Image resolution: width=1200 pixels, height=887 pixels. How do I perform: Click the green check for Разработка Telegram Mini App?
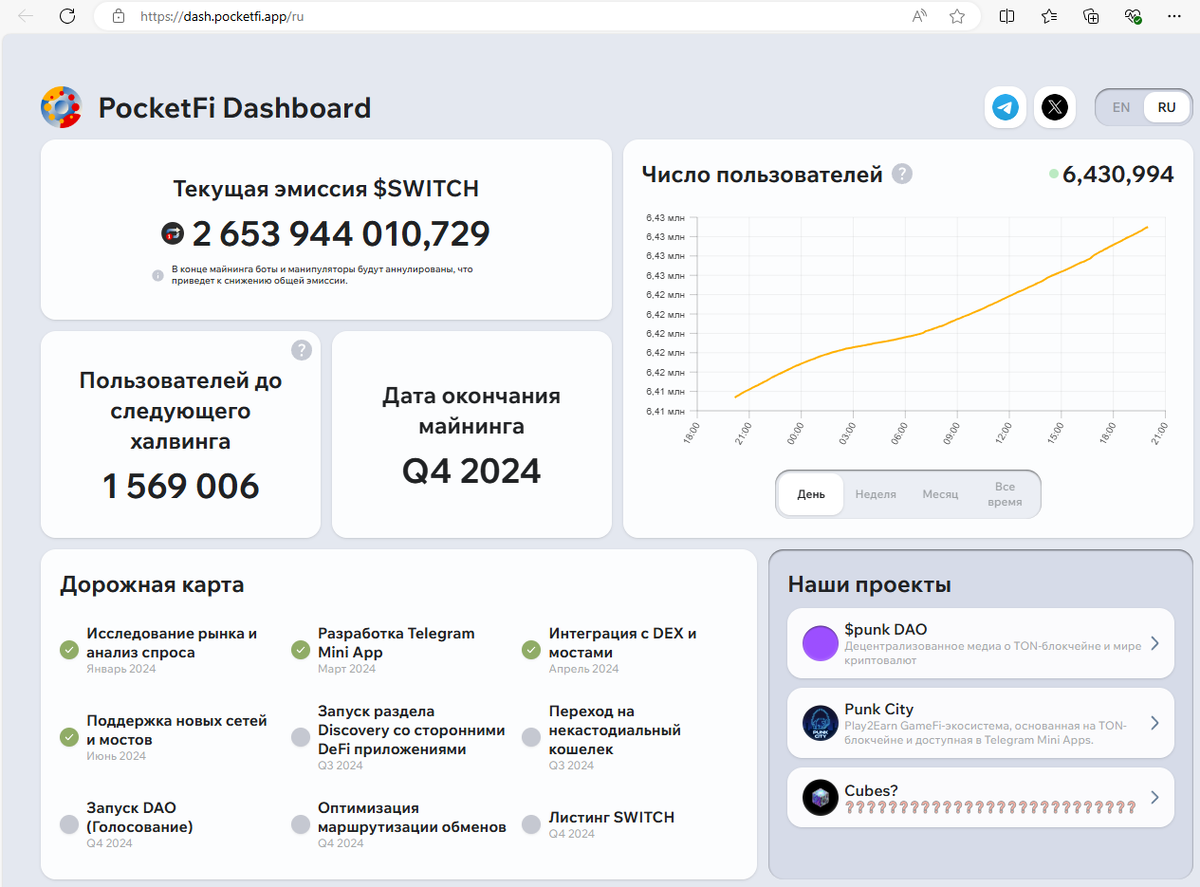click(300, 650)
